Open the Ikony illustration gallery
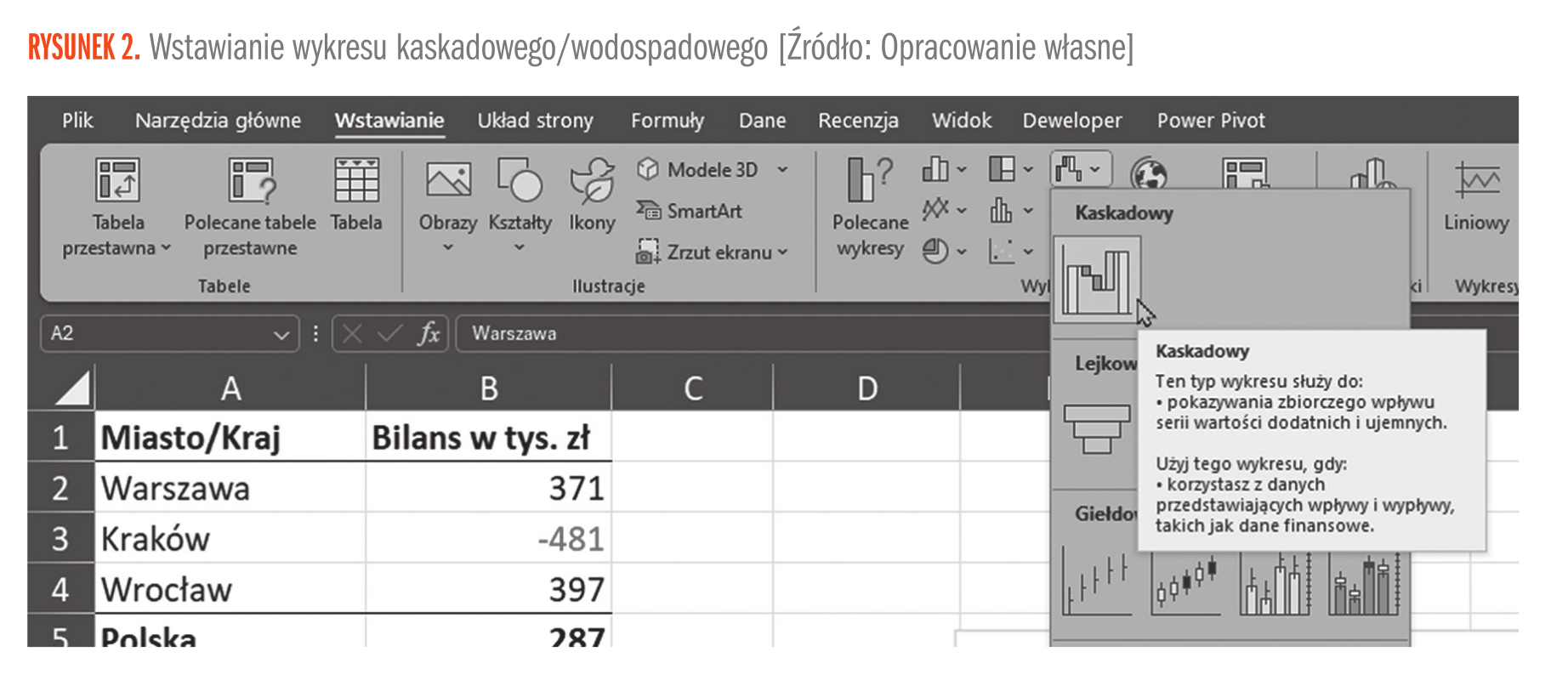The height and width of the screenshot is (697, 1568). (x=592, y=194)
